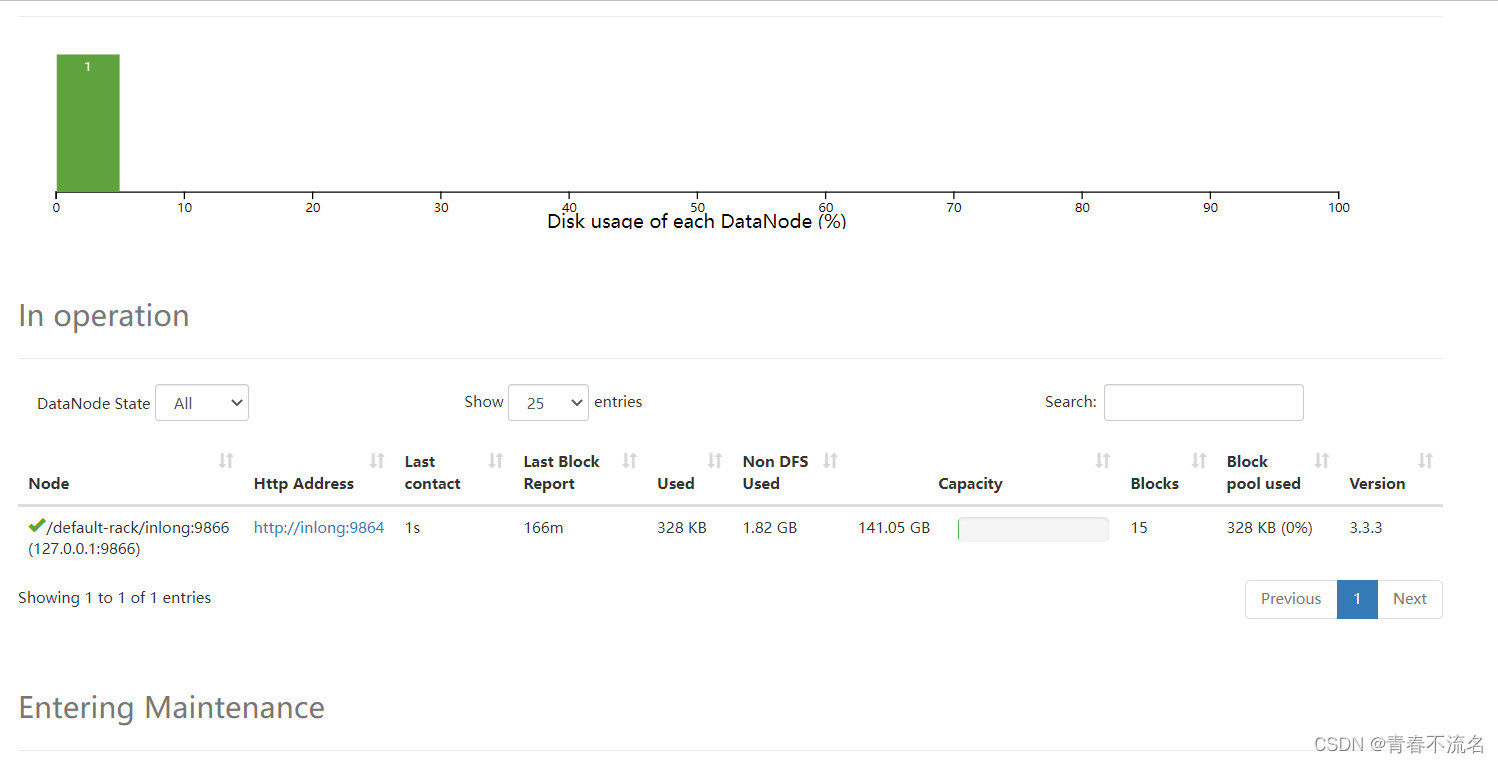The width and height of the screenshot is (1498, 763).
Task: Select page 1 in pagination
Action: 1357,598
